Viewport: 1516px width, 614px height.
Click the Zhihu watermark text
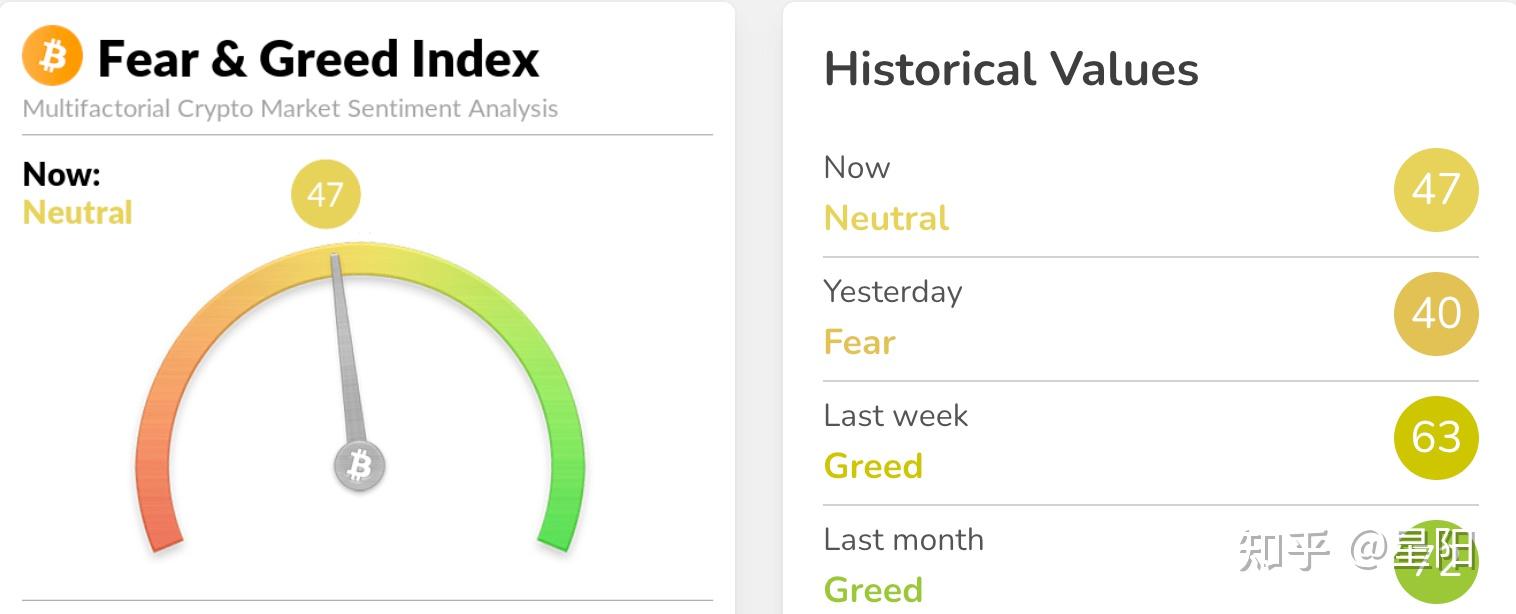tap(1357, 550)
